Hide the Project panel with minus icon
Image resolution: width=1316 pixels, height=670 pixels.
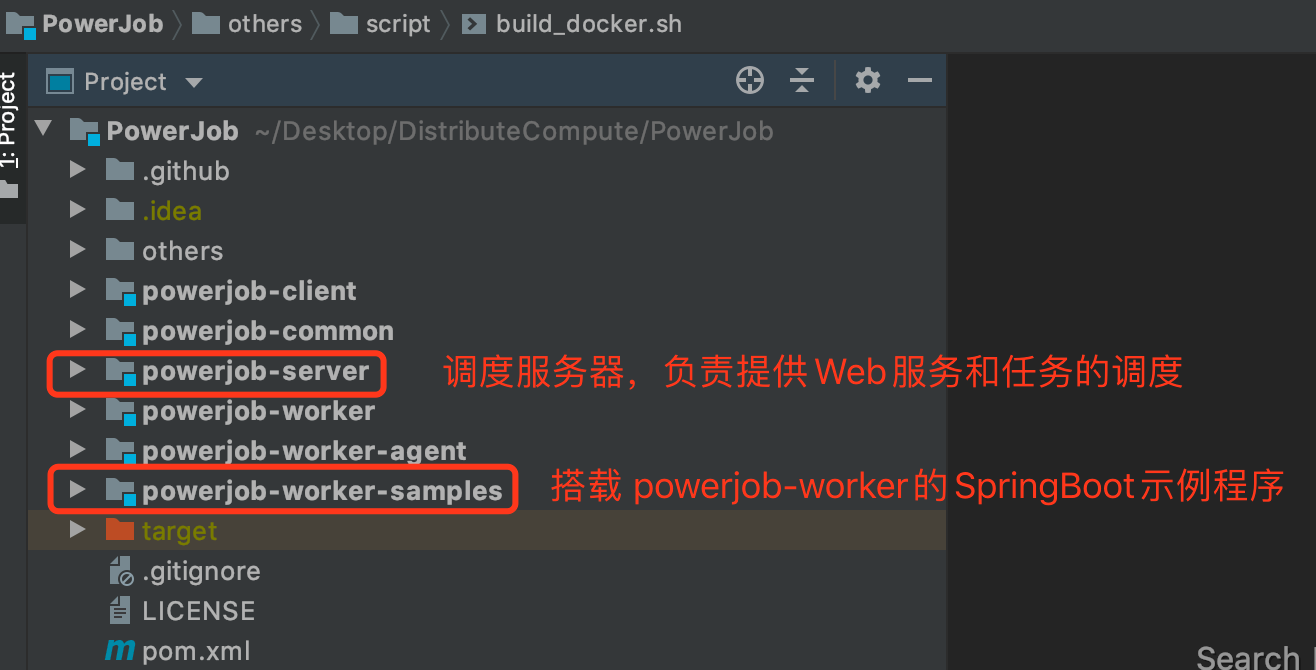point(920,81)
